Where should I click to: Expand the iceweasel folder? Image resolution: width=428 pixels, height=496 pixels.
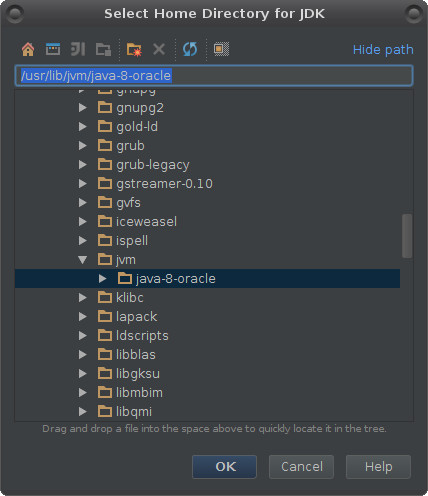(83, 222)
